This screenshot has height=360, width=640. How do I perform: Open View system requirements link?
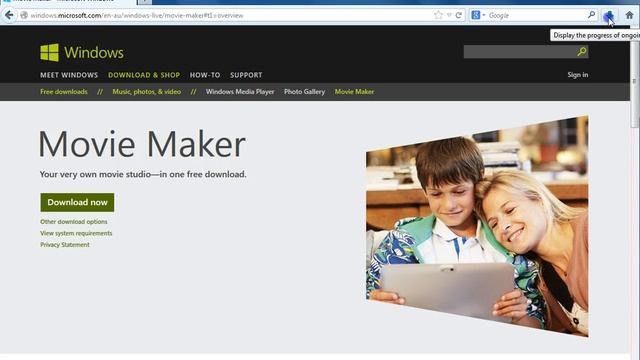click(x=76, y=233)
